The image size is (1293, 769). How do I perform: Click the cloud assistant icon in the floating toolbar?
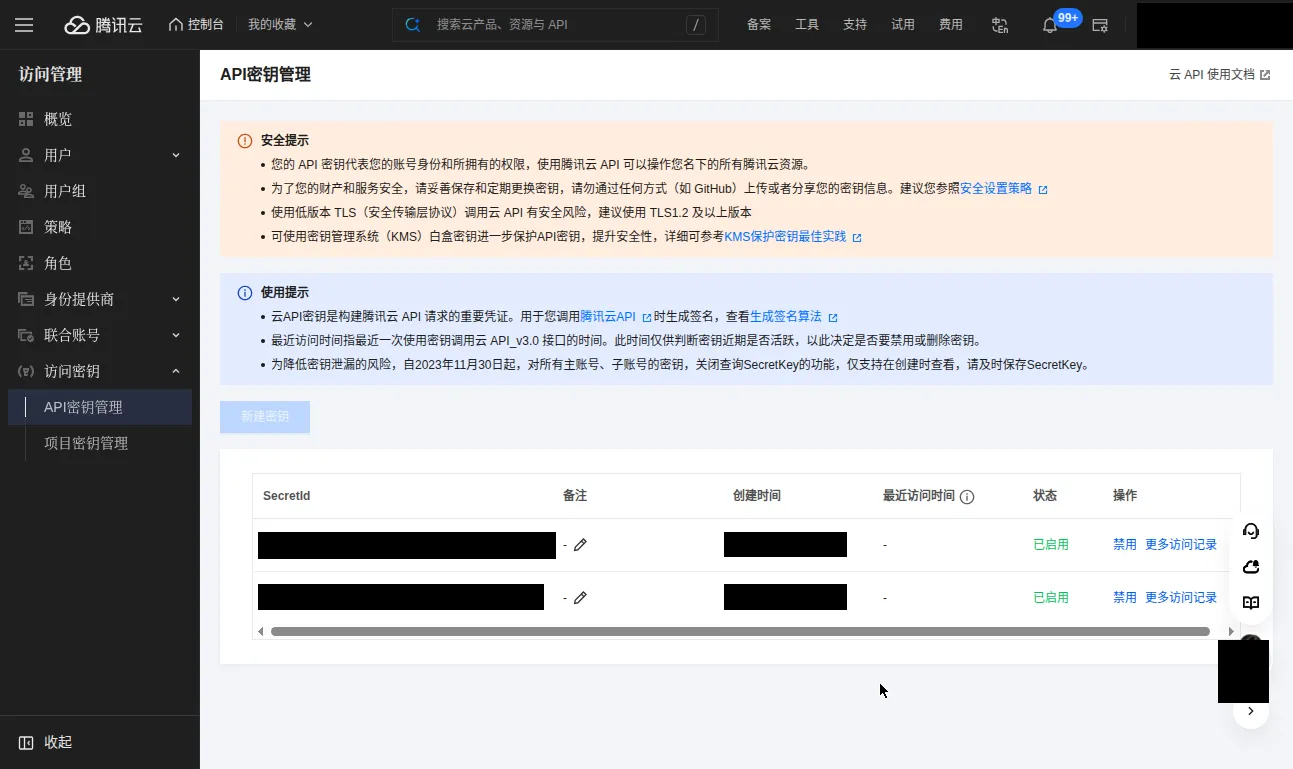click(1251, 567)
